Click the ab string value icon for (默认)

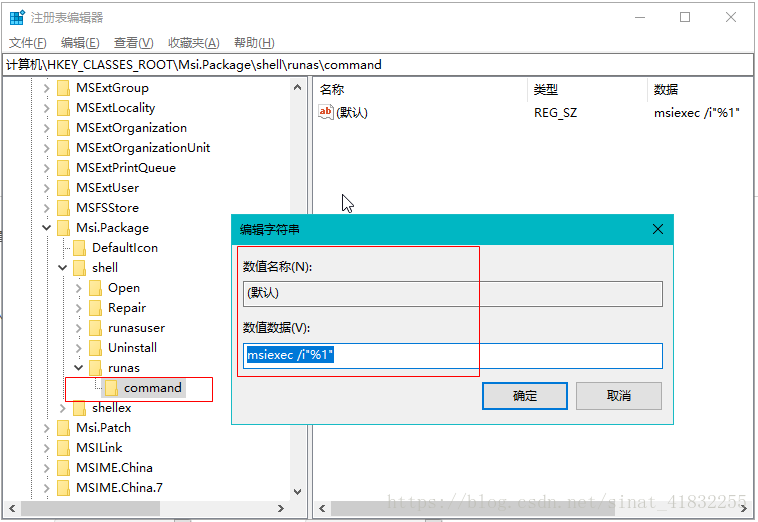(325, 112)
